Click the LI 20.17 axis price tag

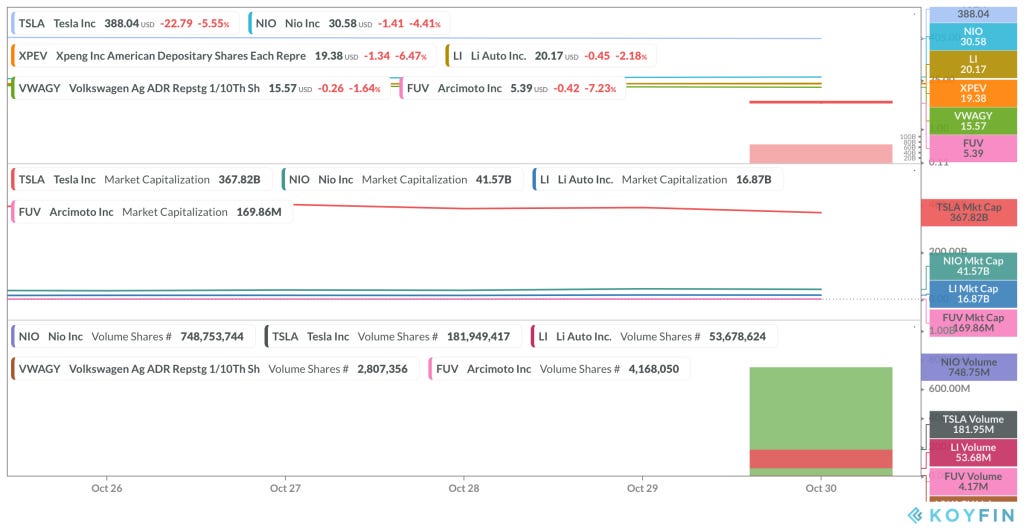(973, 64)
